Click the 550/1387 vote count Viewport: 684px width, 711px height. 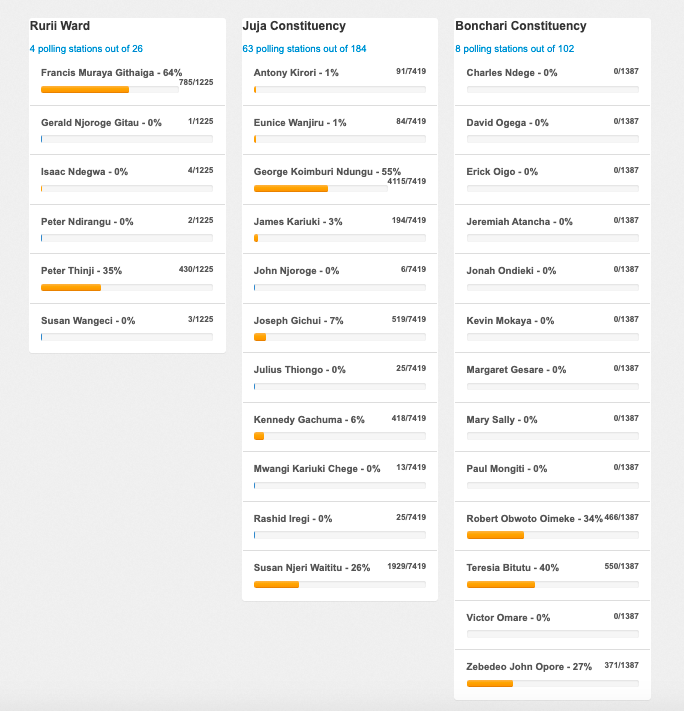[x=621, y=566]
